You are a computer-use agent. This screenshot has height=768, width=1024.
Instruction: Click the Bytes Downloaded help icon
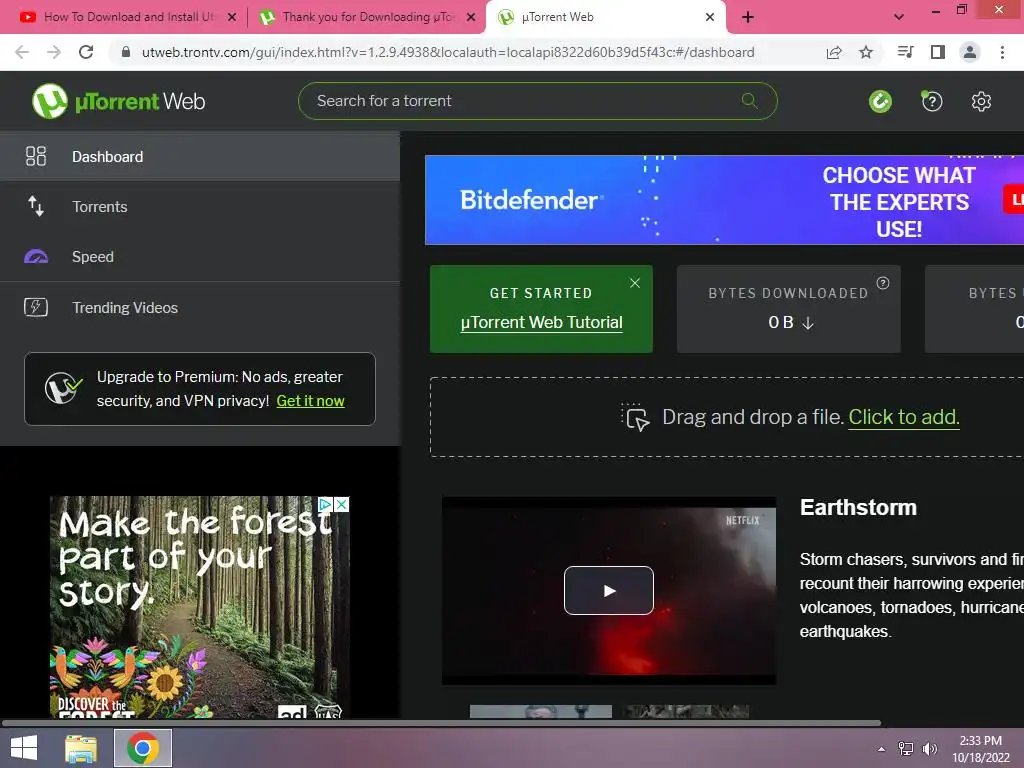[x=883, y=283]
